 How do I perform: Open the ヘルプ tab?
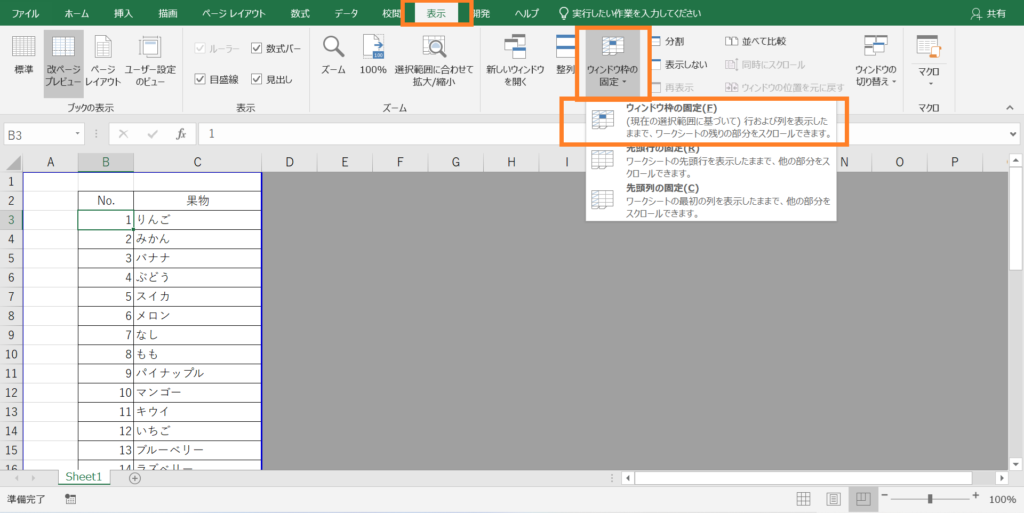tap(526, 13)
